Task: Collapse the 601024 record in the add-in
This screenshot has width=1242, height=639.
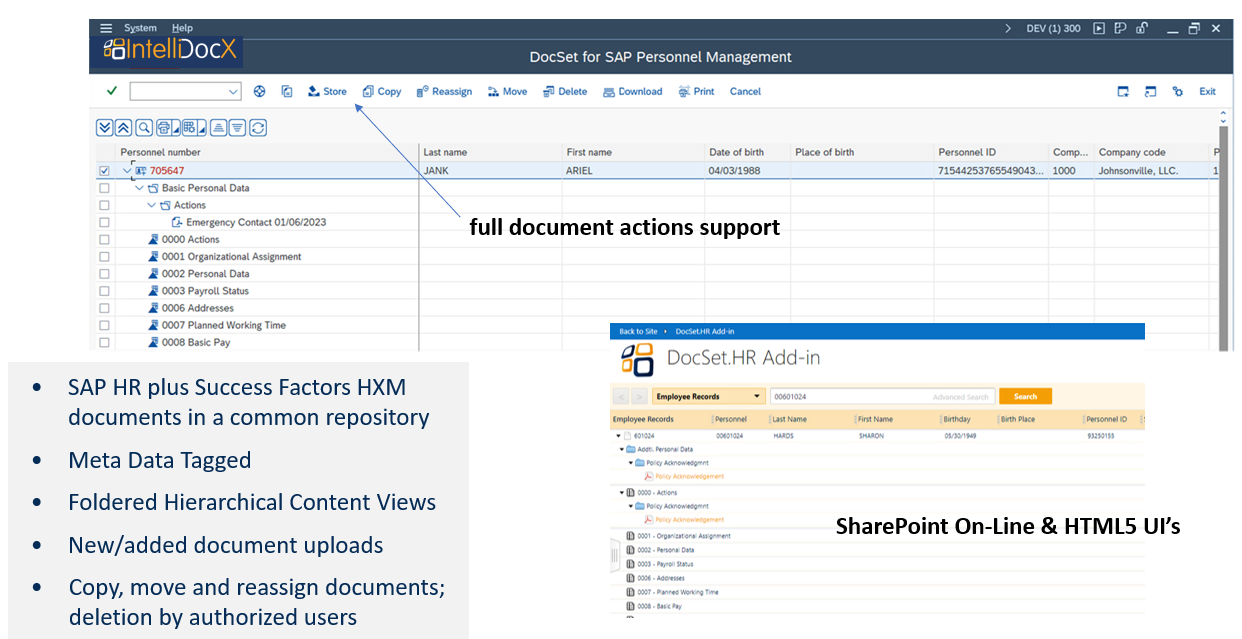Action: [618, 436]
